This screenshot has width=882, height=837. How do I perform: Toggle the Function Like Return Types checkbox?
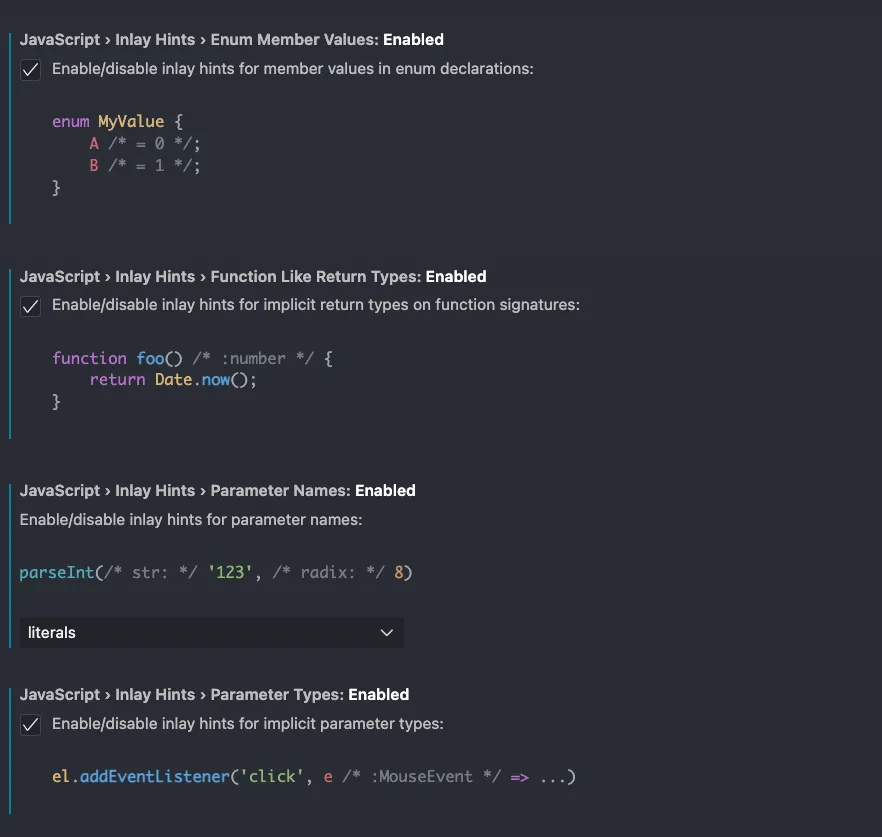[30, 307]
